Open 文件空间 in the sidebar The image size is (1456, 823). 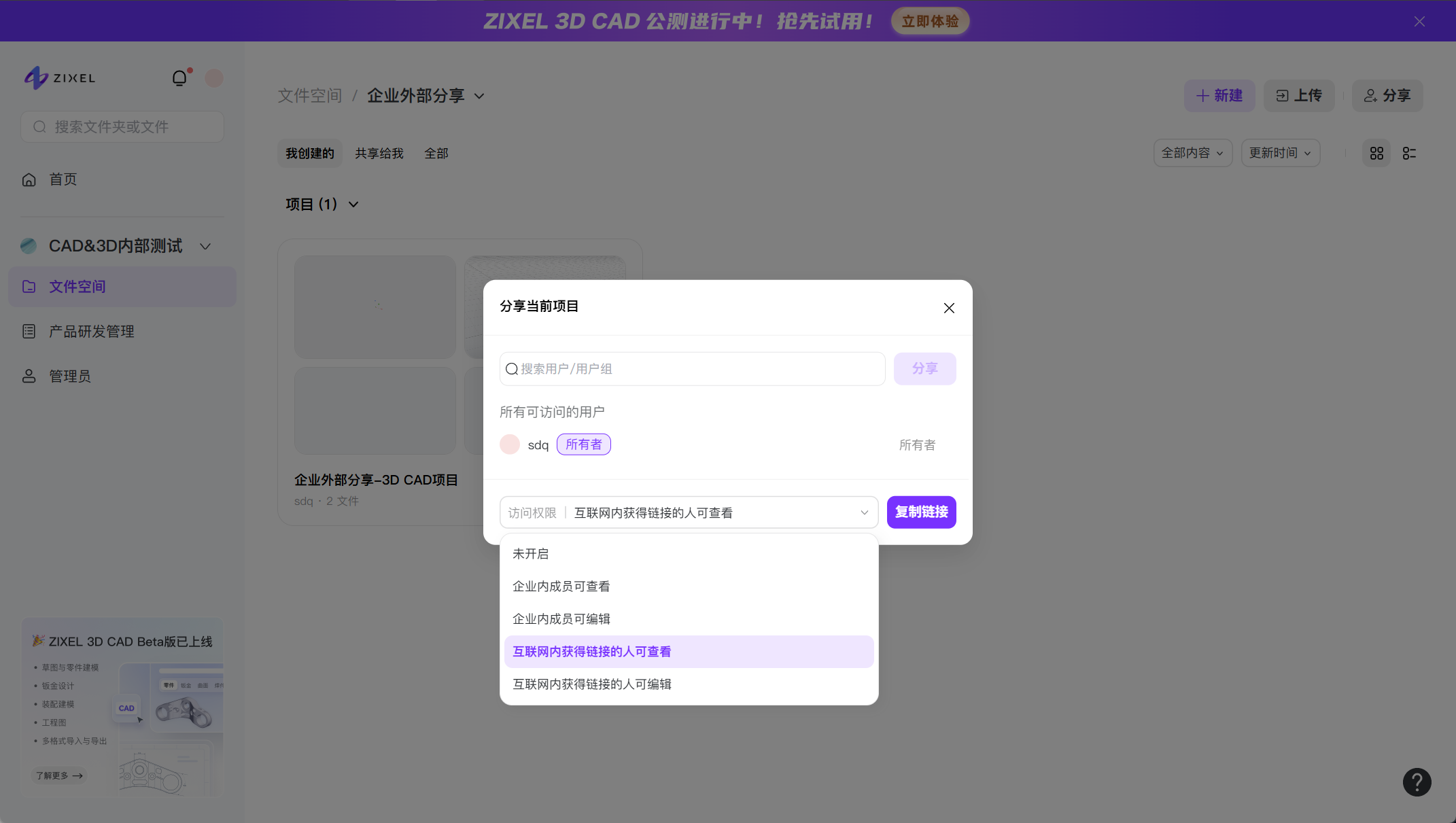(122, 287)
